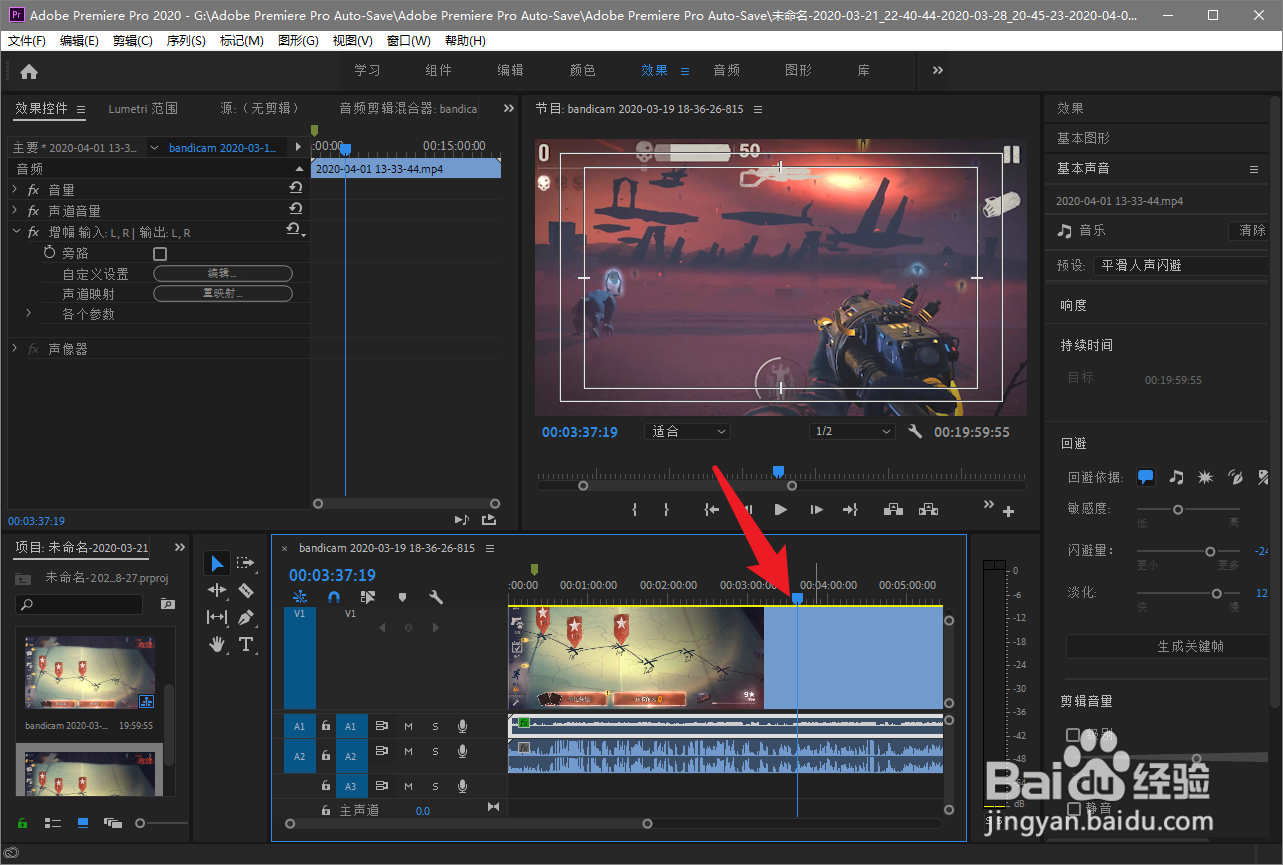This screenshot has height=865, width=1283.
Task: Expand the 声像器 section
Action: [15, 348]
